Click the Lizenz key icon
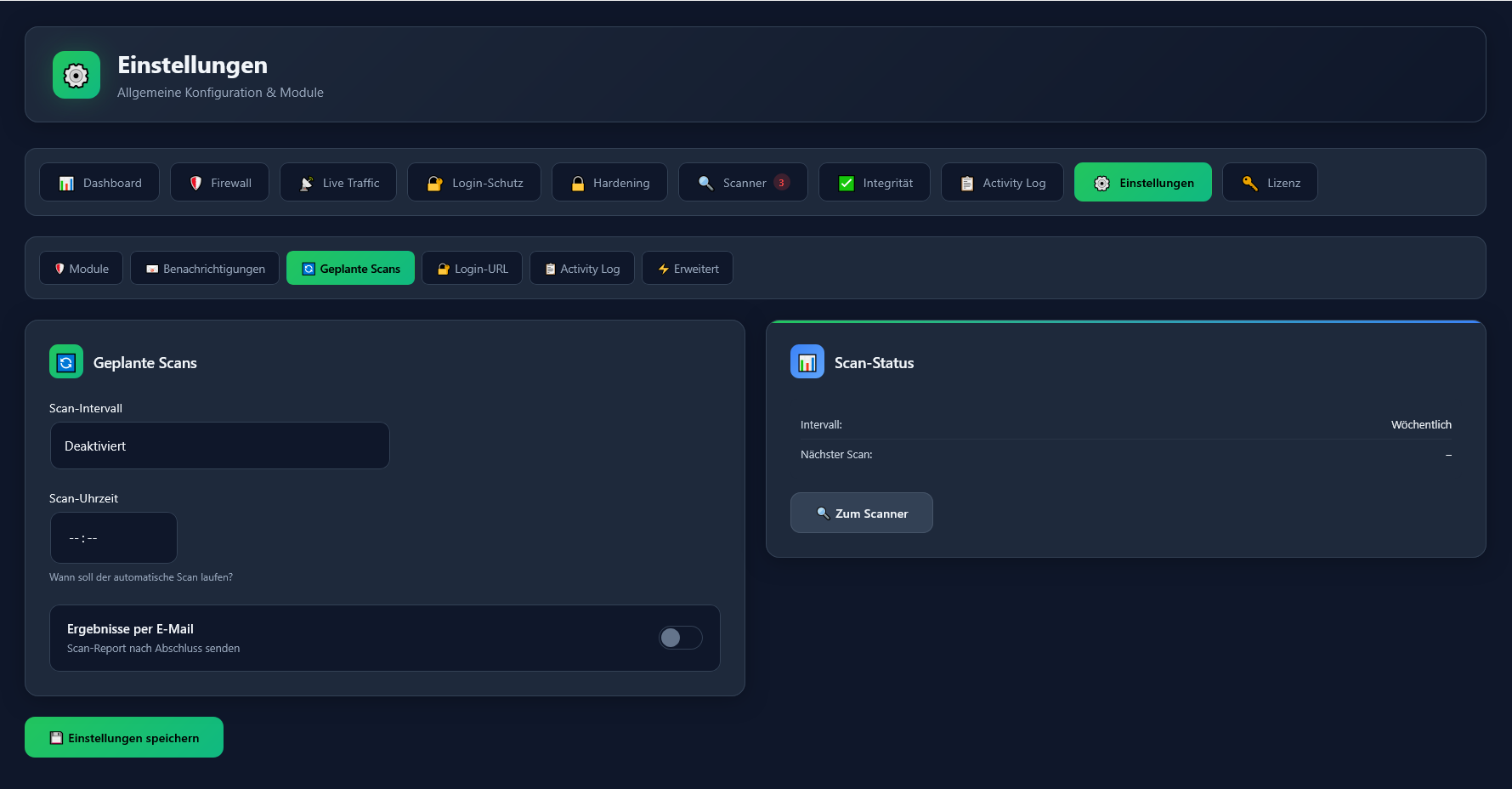The width and height of the screenshot is (1512, 789). (1249, 183)
